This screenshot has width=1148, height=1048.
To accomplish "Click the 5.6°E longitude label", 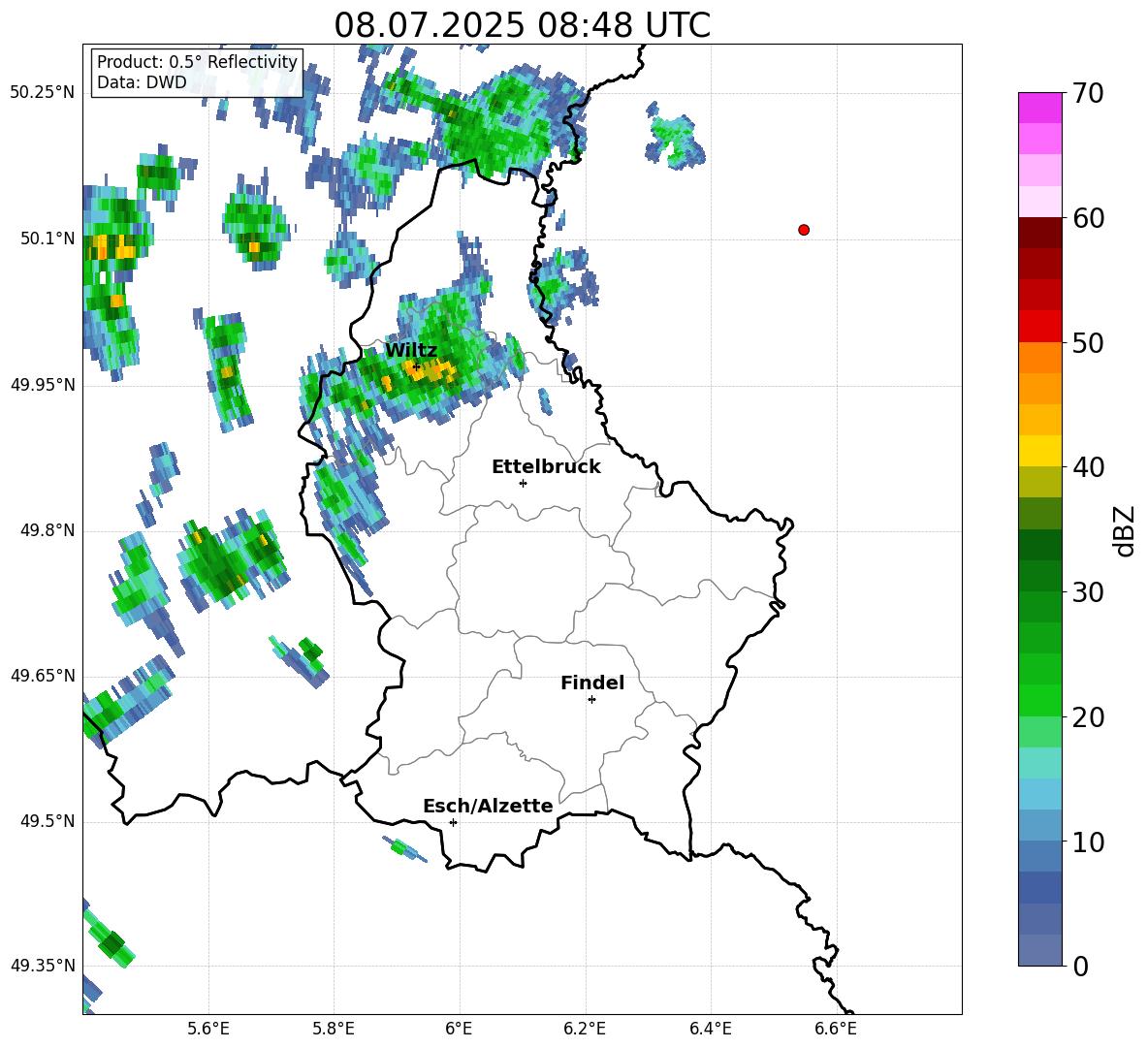I will click(x=208, y=1029).
